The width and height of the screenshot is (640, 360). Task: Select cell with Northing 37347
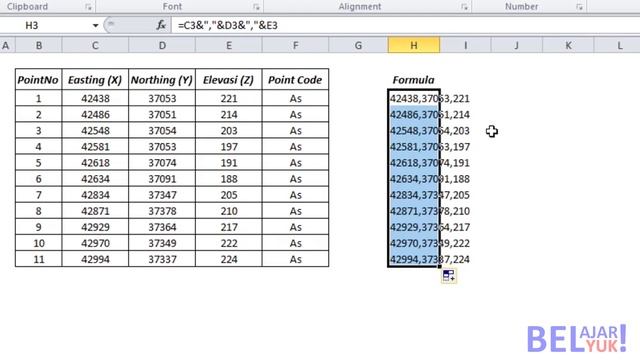162,195
